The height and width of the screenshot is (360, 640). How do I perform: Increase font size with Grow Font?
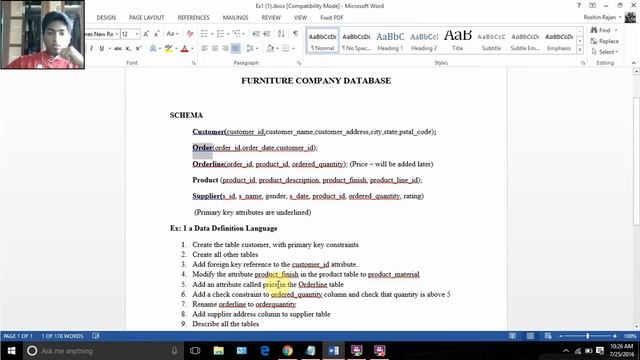[146, 34]
